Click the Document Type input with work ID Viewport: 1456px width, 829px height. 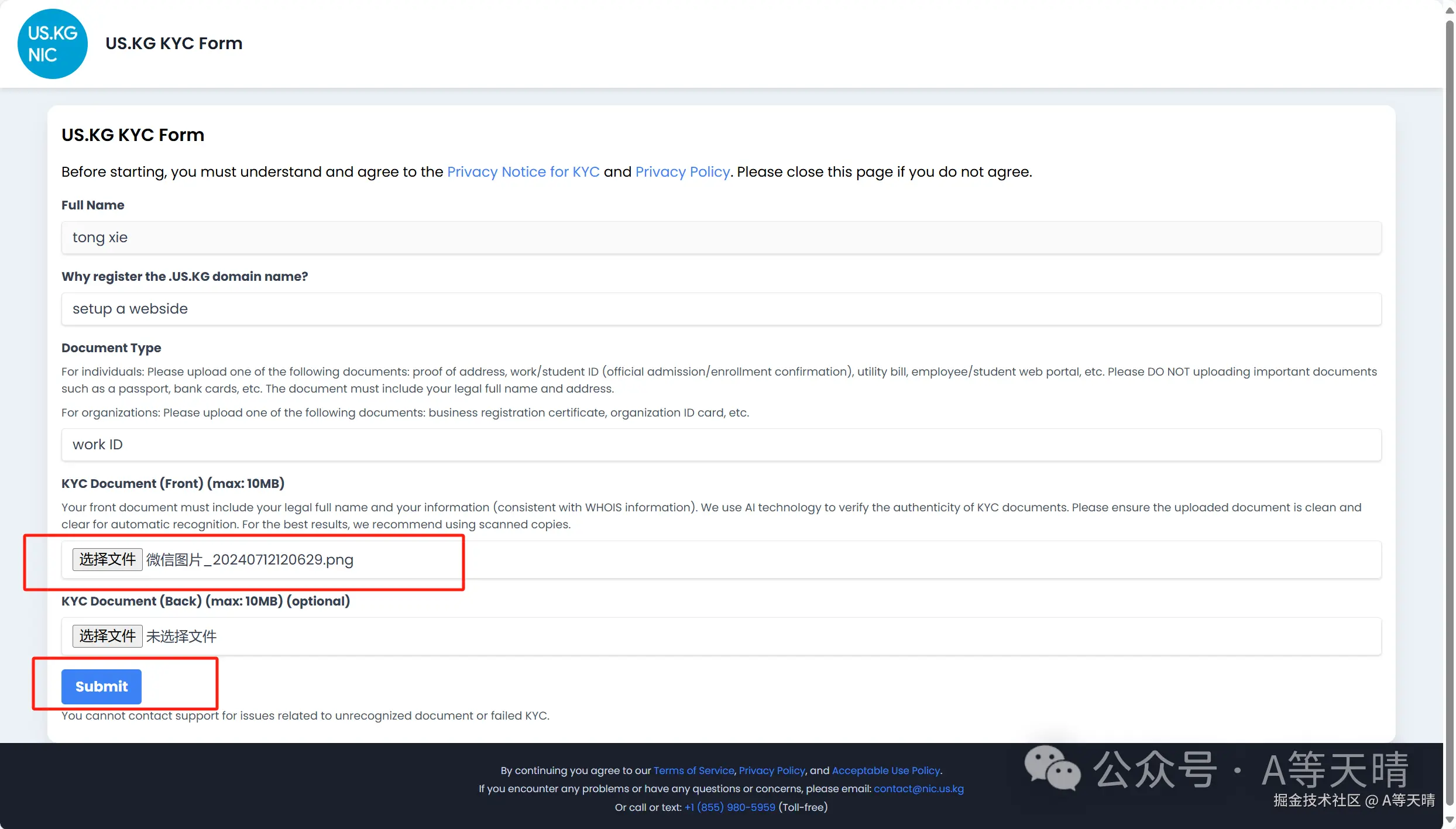click(x=721, y=445)
